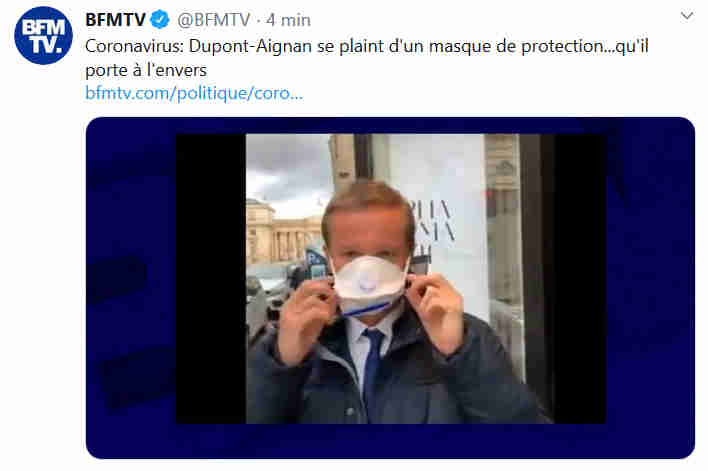Open the embedded video thumbnail
The height and width of the screenshot is (471, 708).
391,279
